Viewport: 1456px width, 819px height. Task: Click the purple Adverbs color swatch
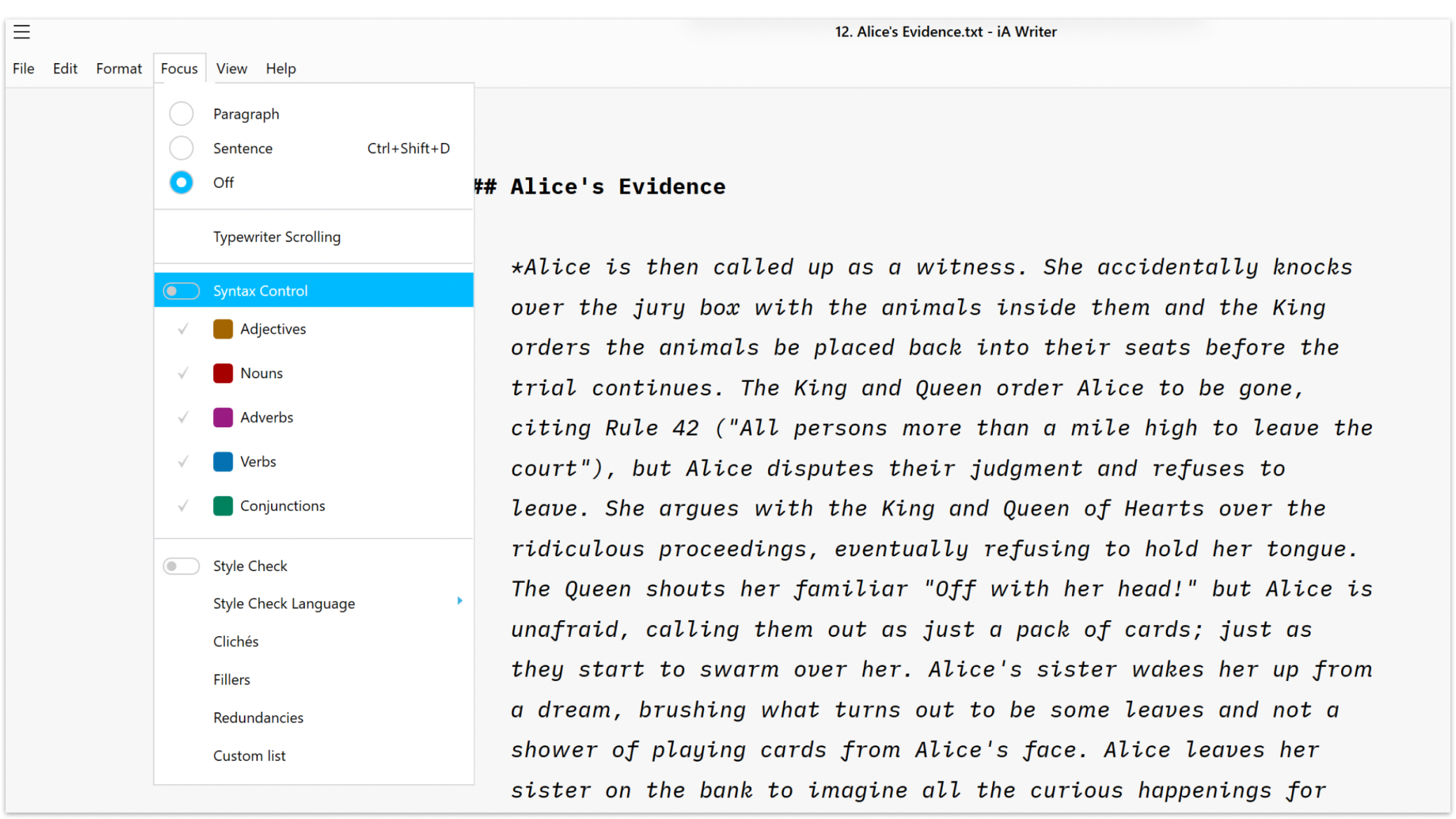click(x=223, y=417)
